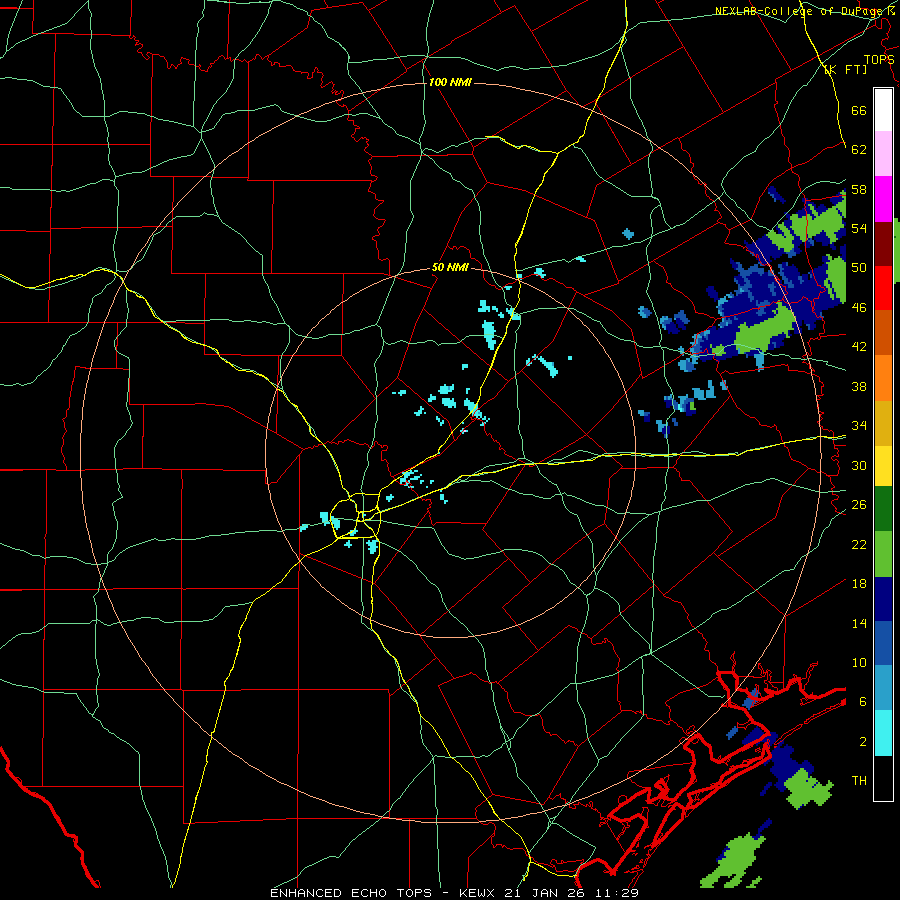The width and height of the screenshot is (900, 900).
Task: Pick the cyan legend band near 2
Action: (x=883, y=733)
